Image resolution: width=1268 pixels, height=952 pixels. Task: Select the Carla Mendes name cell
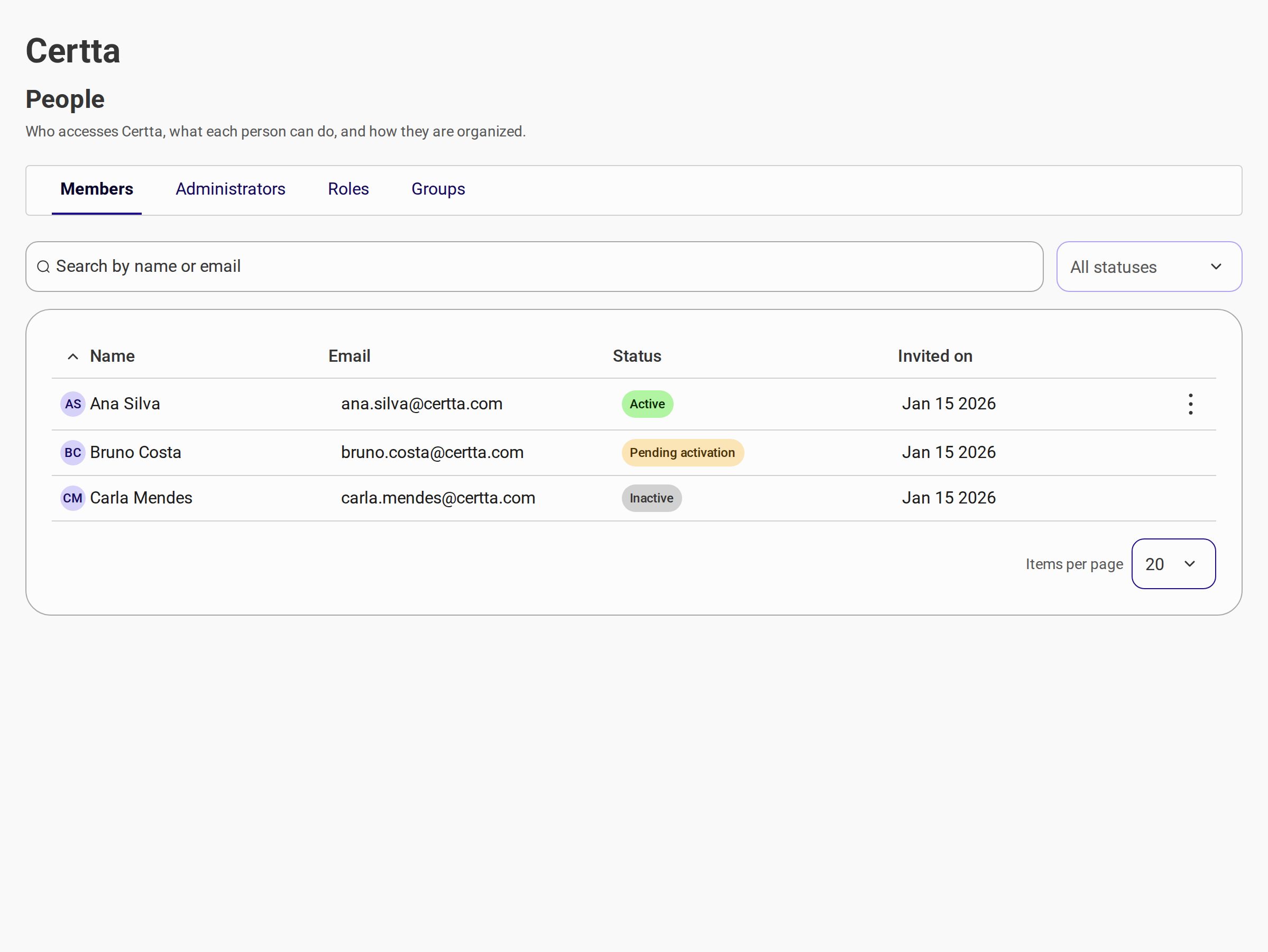click(141, 498)
